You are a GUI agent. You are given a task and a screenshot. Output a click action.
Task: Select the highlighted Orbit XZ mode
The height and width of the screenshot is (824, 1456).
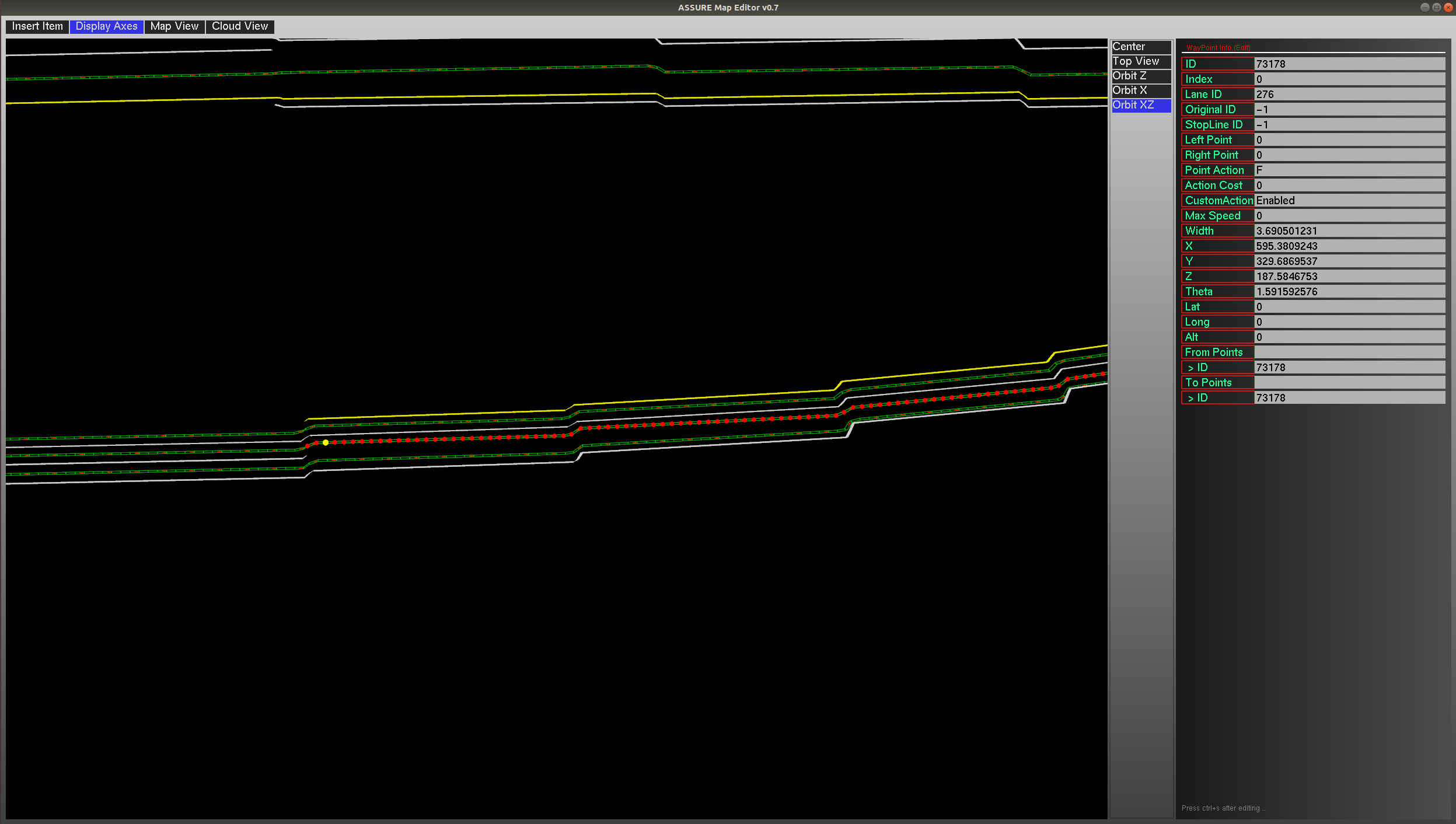coord(1141,105)
